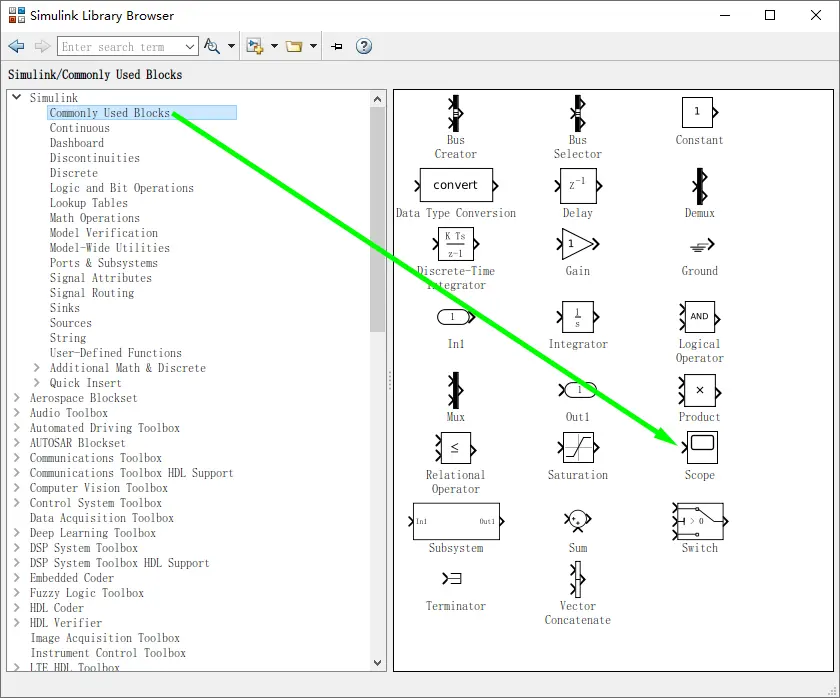Select the Integrator block
This screenshot has height=698, width=840.
578,317
